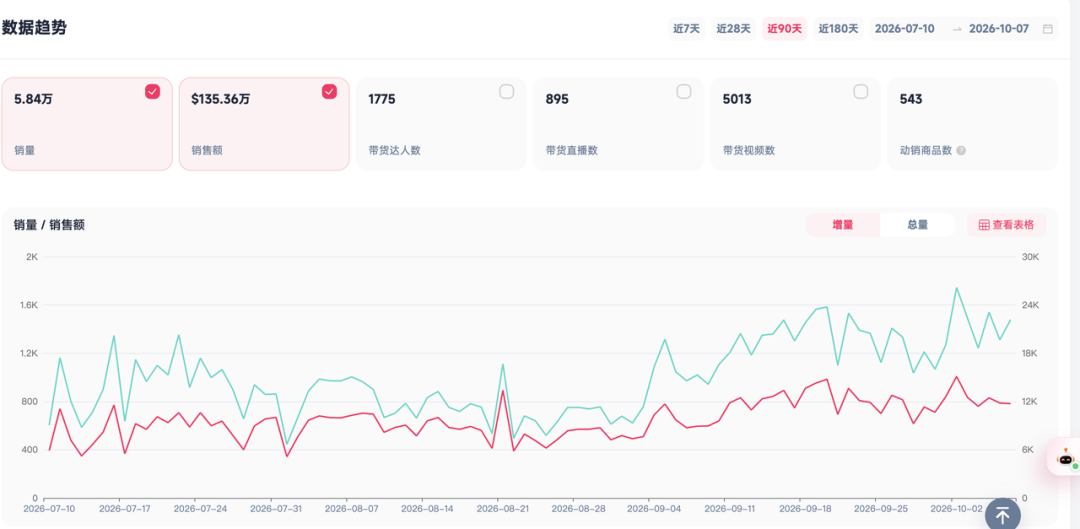Select the 增量 chart mode
This screenshot has height=529, width=1080.
843,225
